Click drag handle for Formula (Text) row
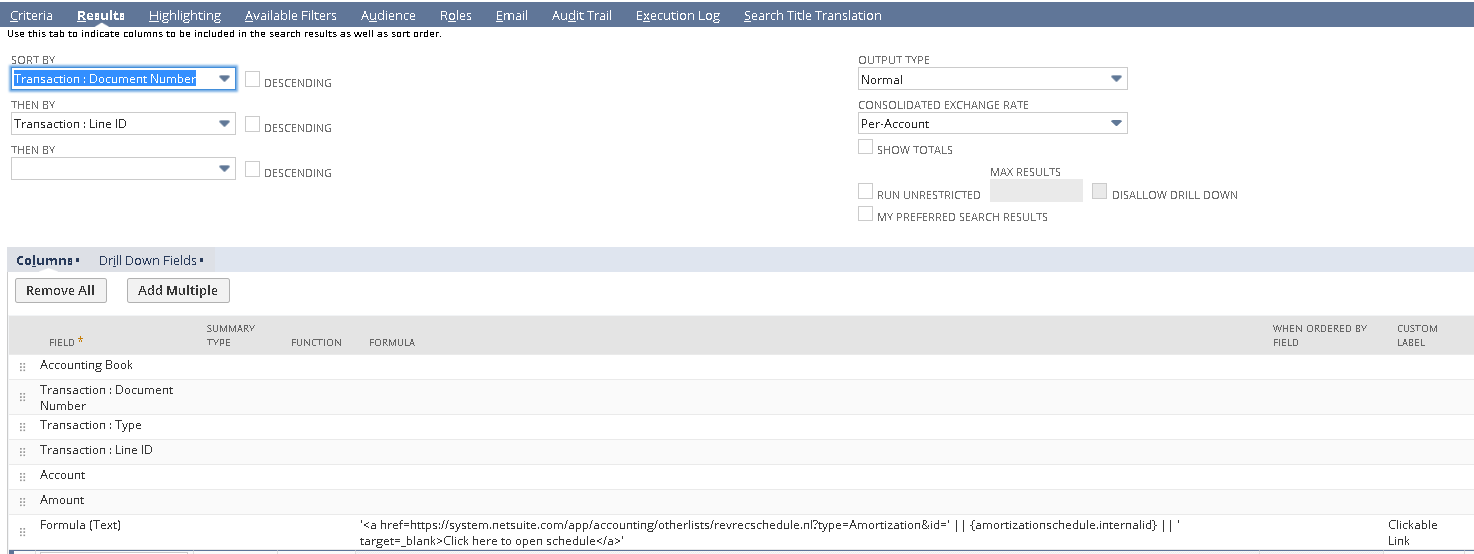Image resolution: width=1474 pixels, height=554 pixels. (x=22, y=532)
